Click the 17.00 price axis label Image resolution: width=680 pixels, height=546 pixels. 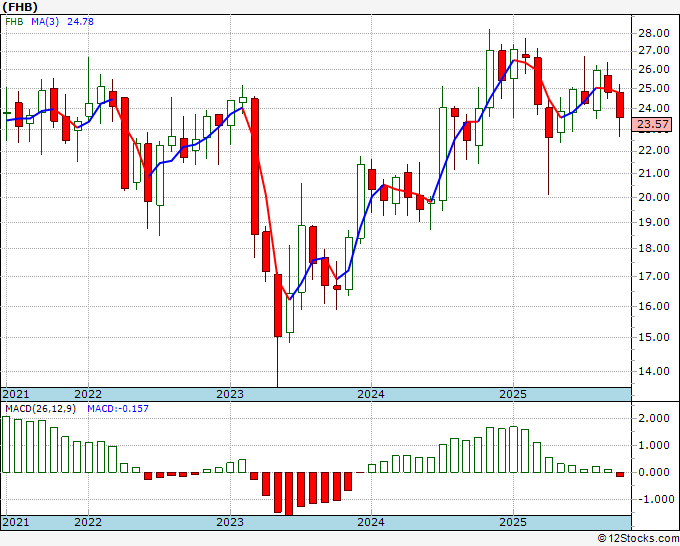pyautogui.click(x=654, y=276)
